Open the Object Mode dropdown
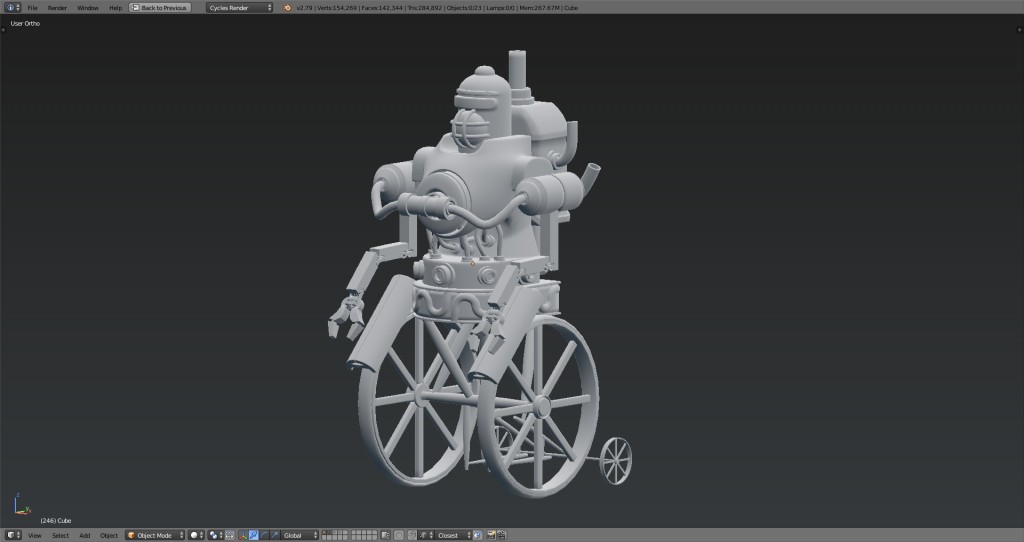This screenshot has width=1024, height=542. (155, 535)
